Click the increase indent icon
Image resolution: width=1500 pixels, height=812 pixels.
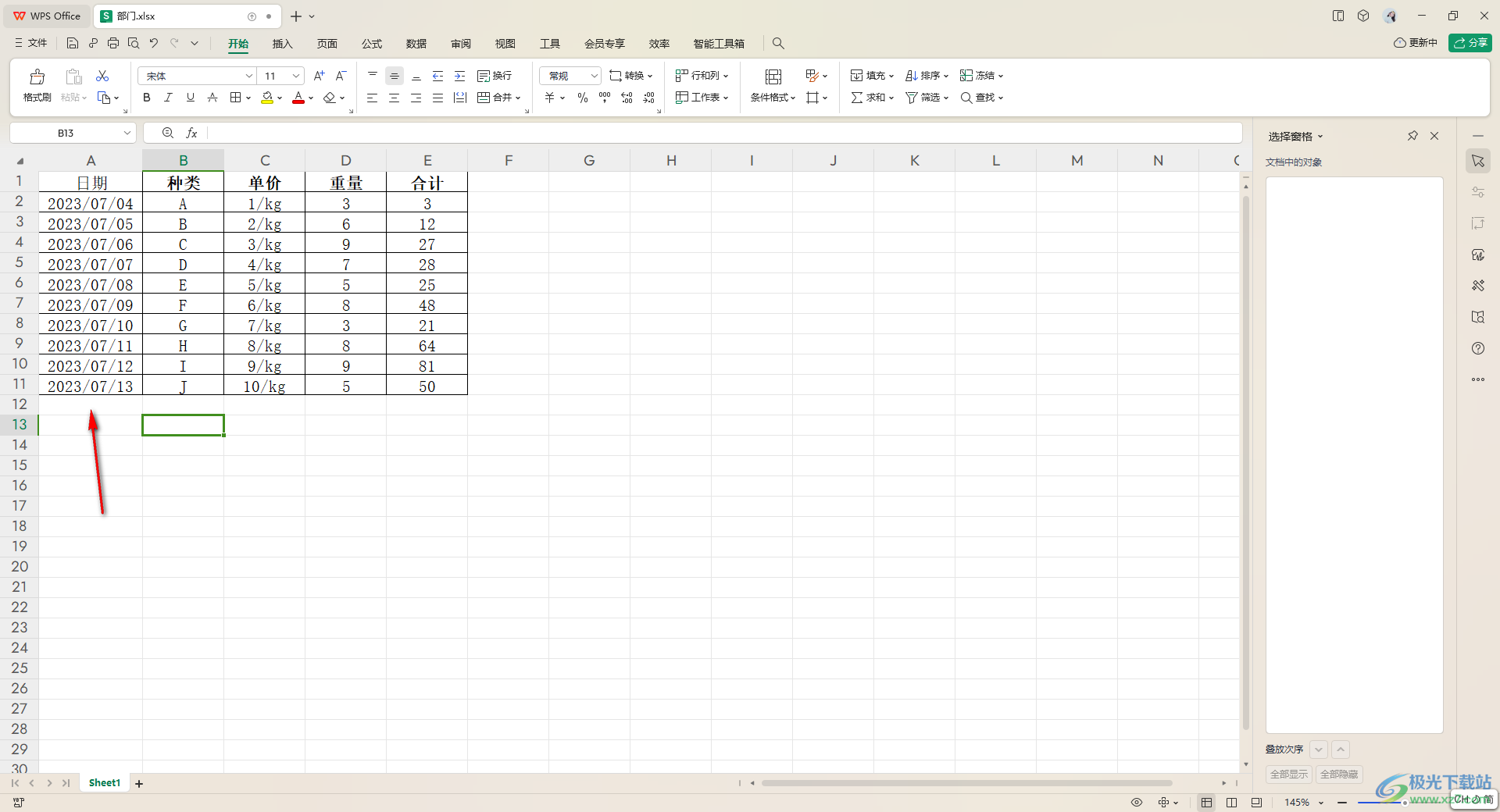click(460, 76)
